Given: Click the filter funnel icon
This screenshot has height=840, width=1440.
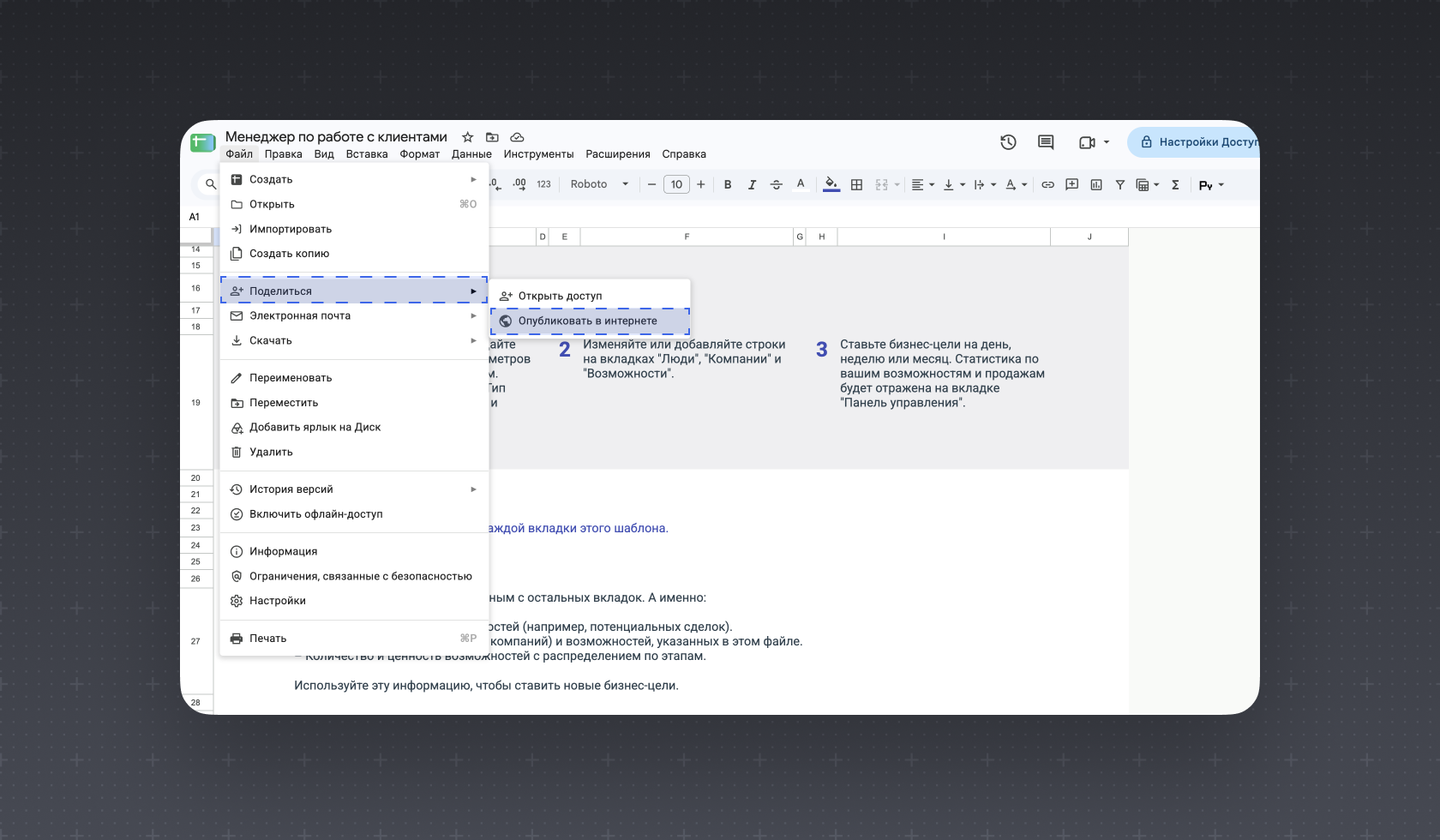Looking at the screenshot, I should pyautogui.click(x=1120, y=184).
